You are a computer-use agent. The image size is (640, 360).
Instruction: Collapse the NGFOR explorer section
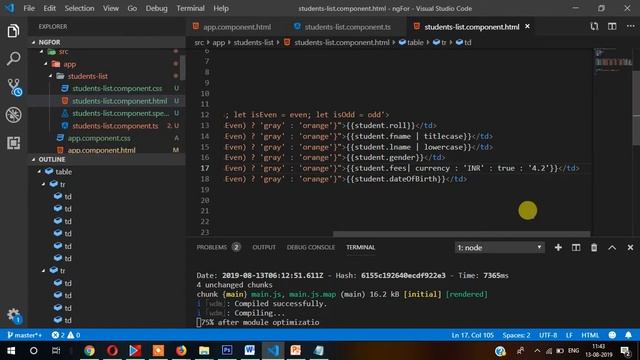coord(34,42)
